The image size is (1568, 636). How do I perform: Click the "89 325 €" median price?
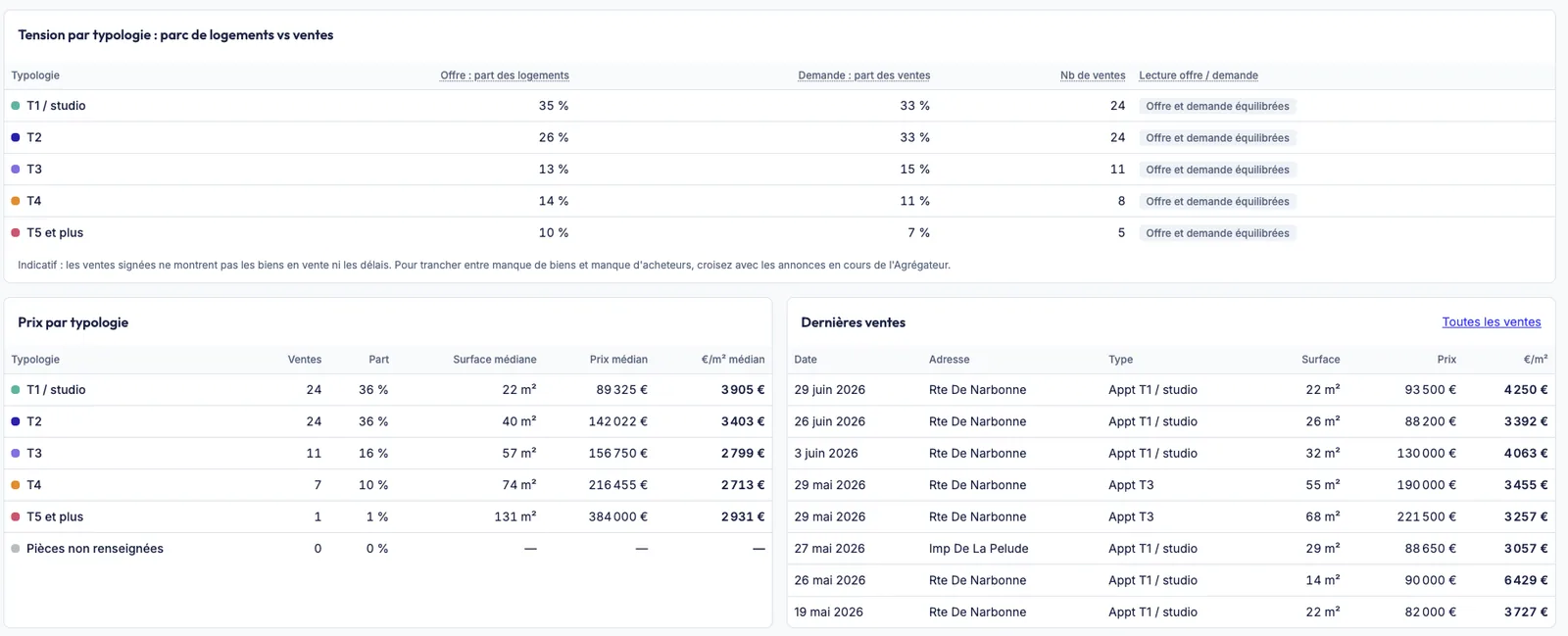[622, 390]
